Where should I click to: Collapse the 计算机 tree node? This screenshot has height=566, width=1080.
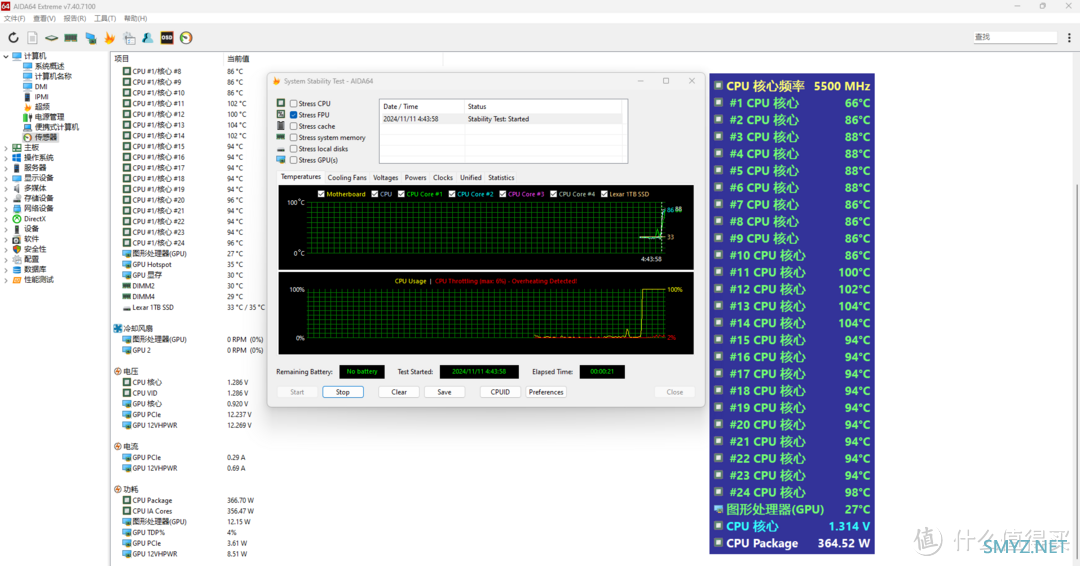[x=6, y=56]
